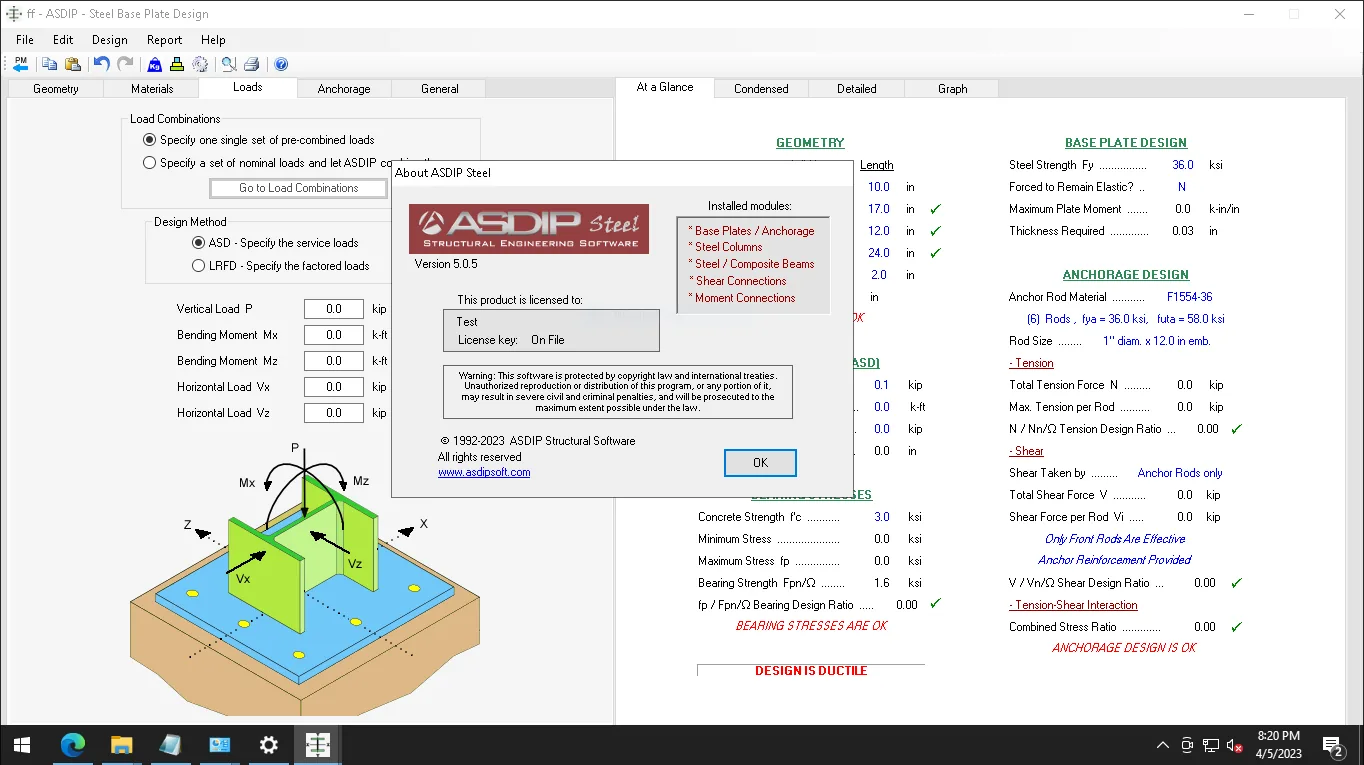Switch to the Detailed results tab
This screenshot has height=765, width=1364.
(x=857, y=89)
